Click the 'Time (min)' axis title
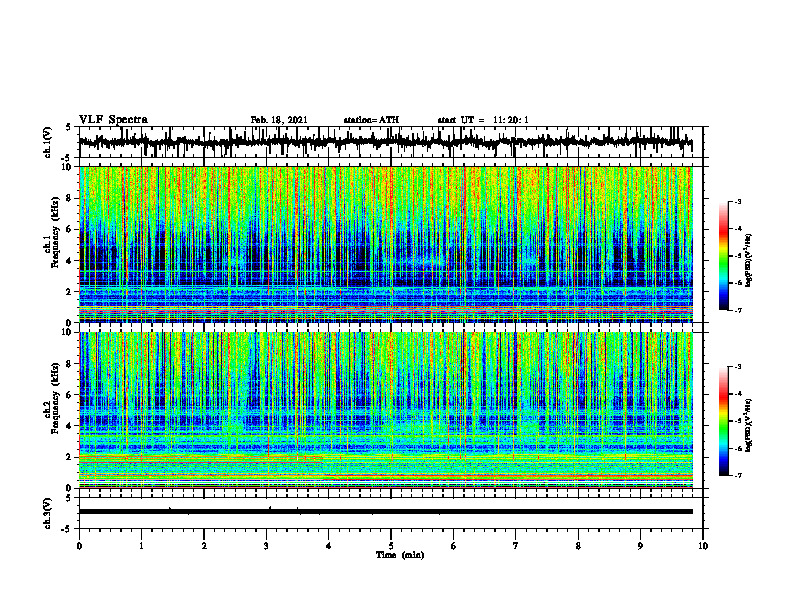This screenshot has height=612, width=792. pos(400,555)
